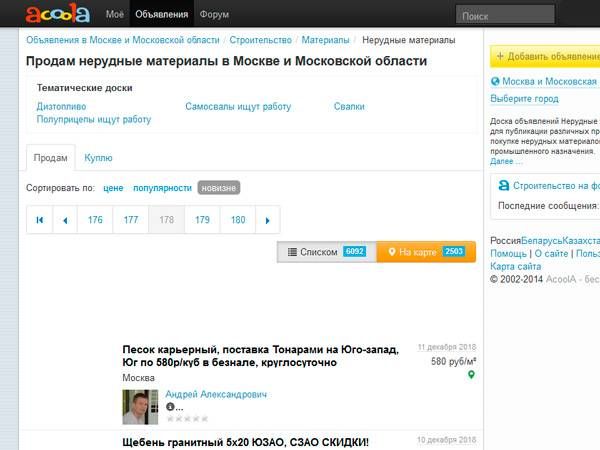Switch to На карте map view

(x=426, y=252)
